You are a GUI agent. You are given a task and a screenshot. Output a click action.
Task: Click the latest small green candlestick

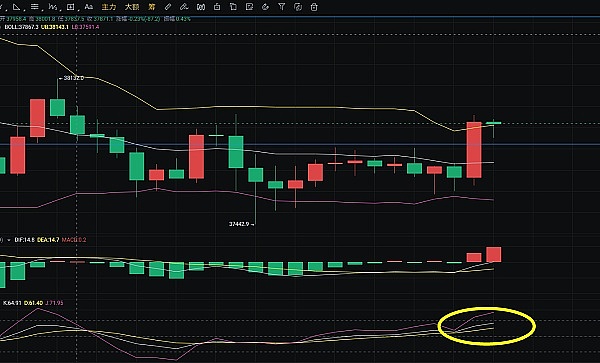[494, 123]
